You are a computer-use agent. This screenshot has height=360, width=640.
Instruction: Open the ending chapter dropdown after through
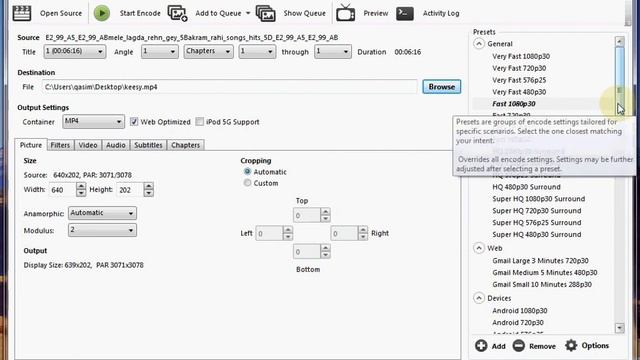click(x=333, y=51)
